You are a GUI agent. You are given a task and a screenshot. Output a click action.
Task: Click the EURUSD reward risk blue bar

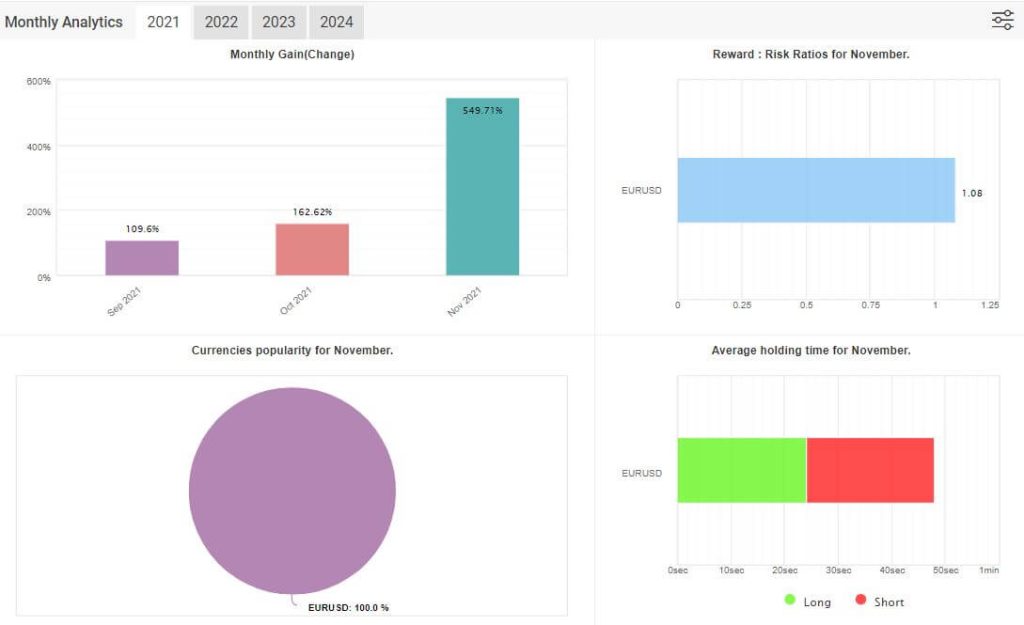[816, 190]
